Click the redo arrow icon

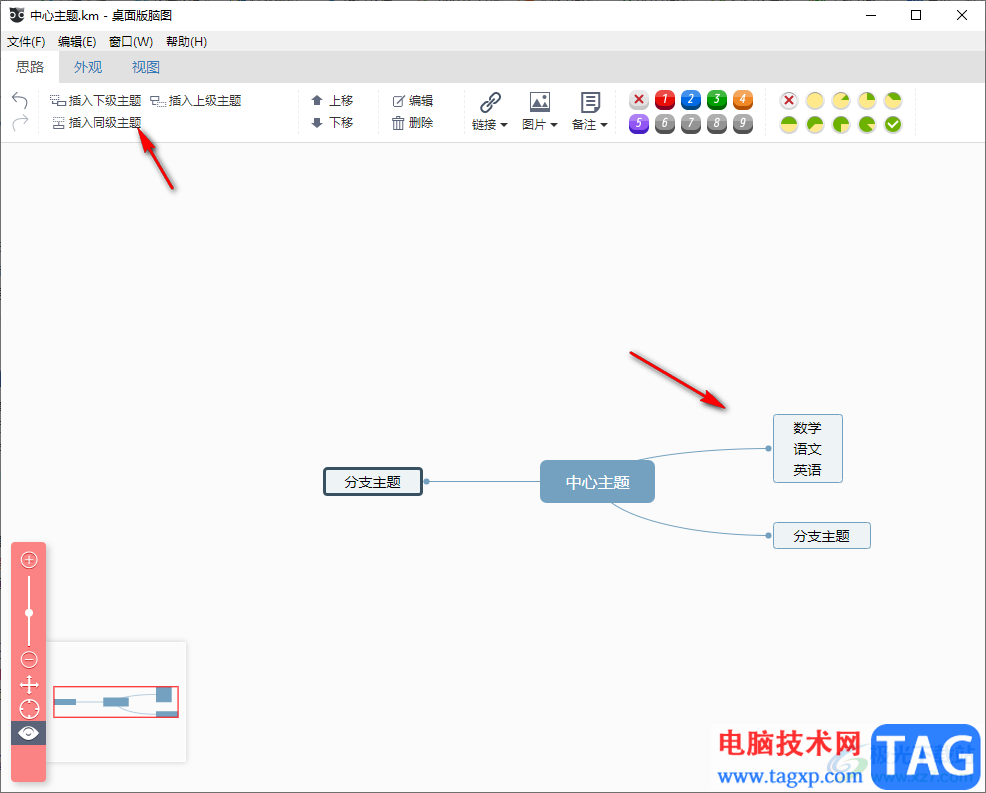pos(20,122)
